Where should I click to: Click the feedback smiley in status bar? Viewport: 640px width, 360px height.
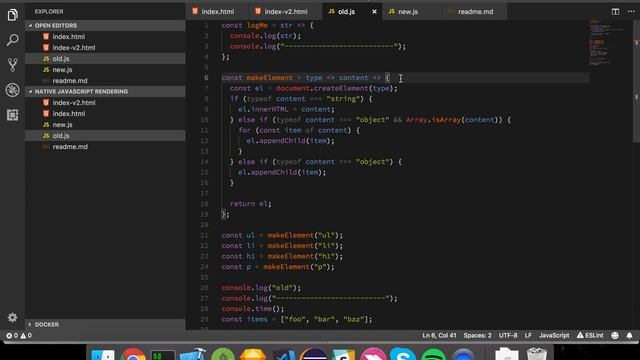(x=615, y=336)
